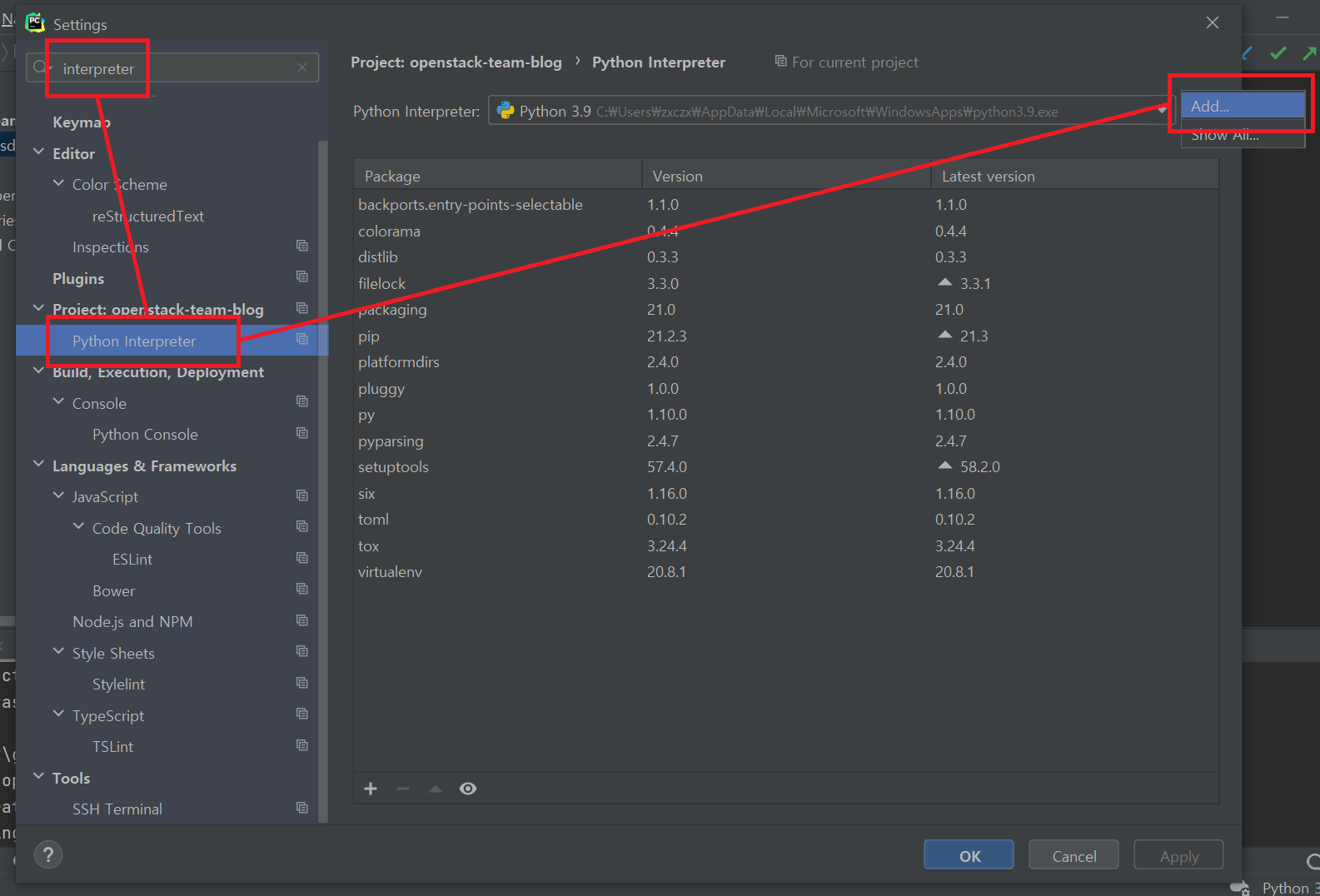Collapse the Languages & Frameworks section
Image resolution: width=1320 pixels, height=896 pixels.
tap(38, 464)
